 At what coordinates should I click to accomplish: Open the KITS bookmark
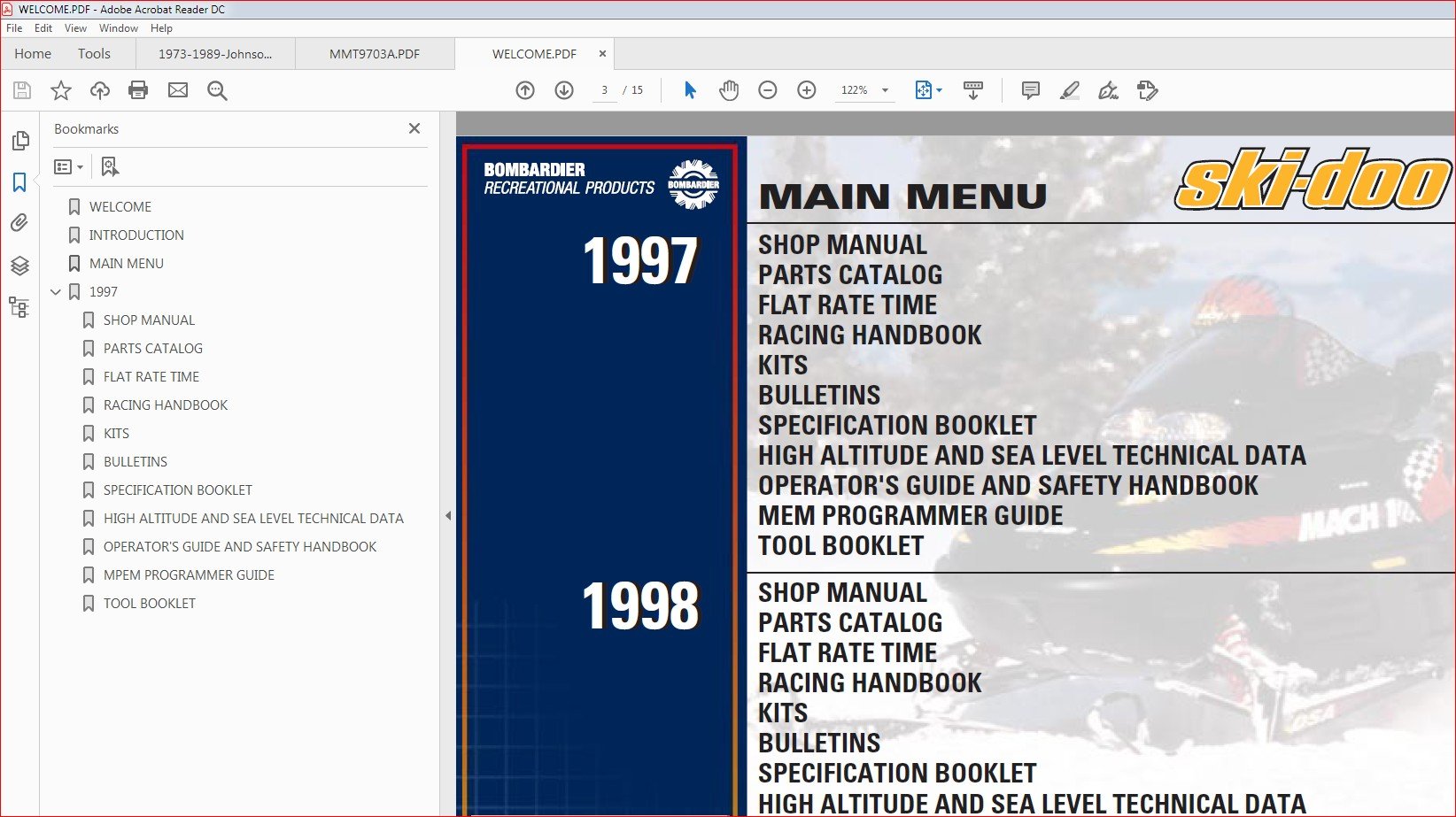[116, 434]
